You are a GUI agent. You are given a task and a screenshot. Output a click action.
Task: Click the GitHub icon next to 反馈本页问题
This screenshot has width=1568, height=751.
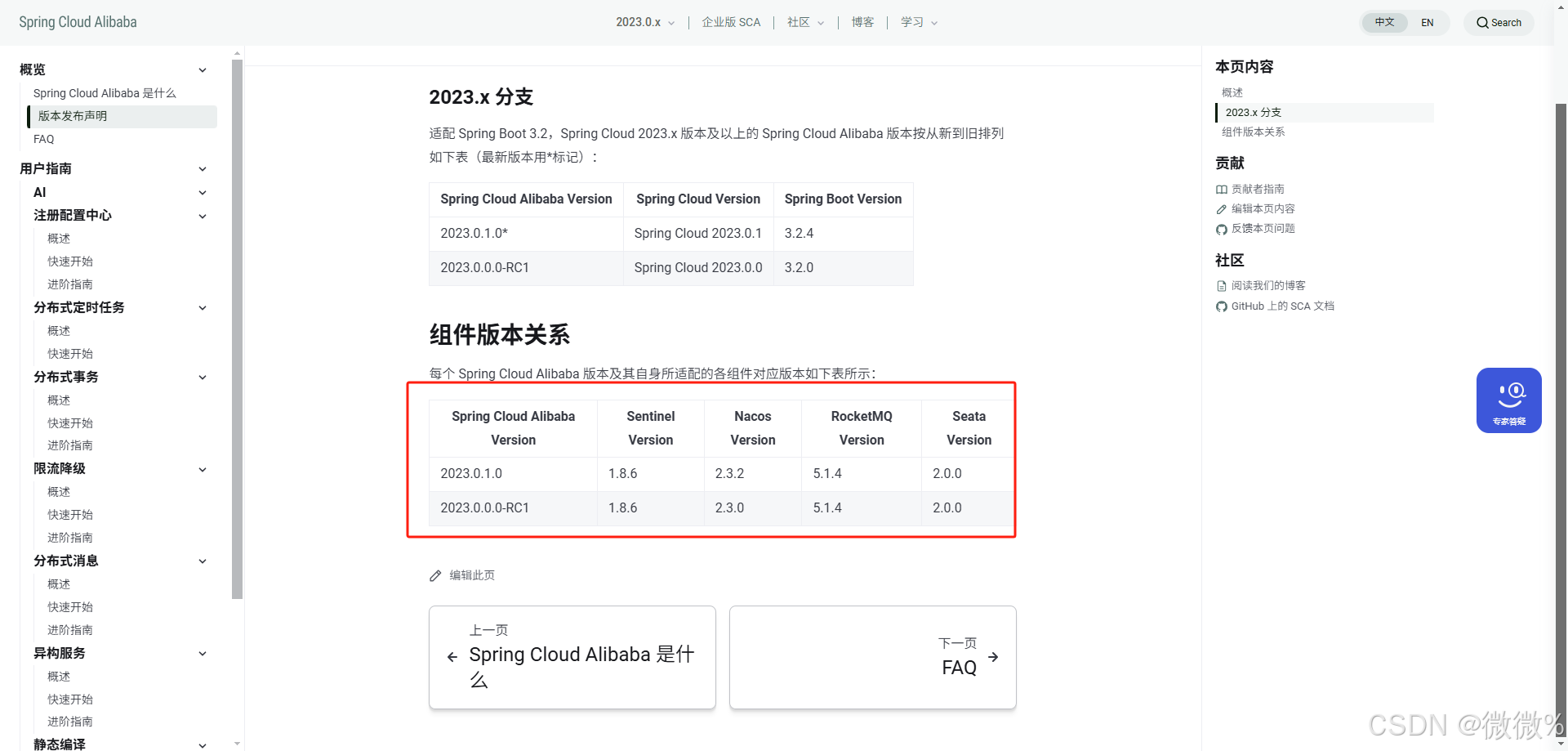point(1222,230)
